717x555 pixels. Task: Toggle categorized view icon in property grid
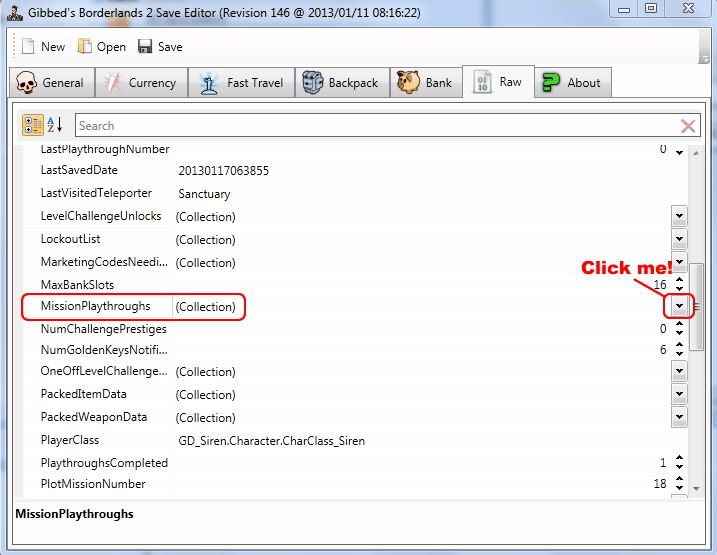point(33,125)
